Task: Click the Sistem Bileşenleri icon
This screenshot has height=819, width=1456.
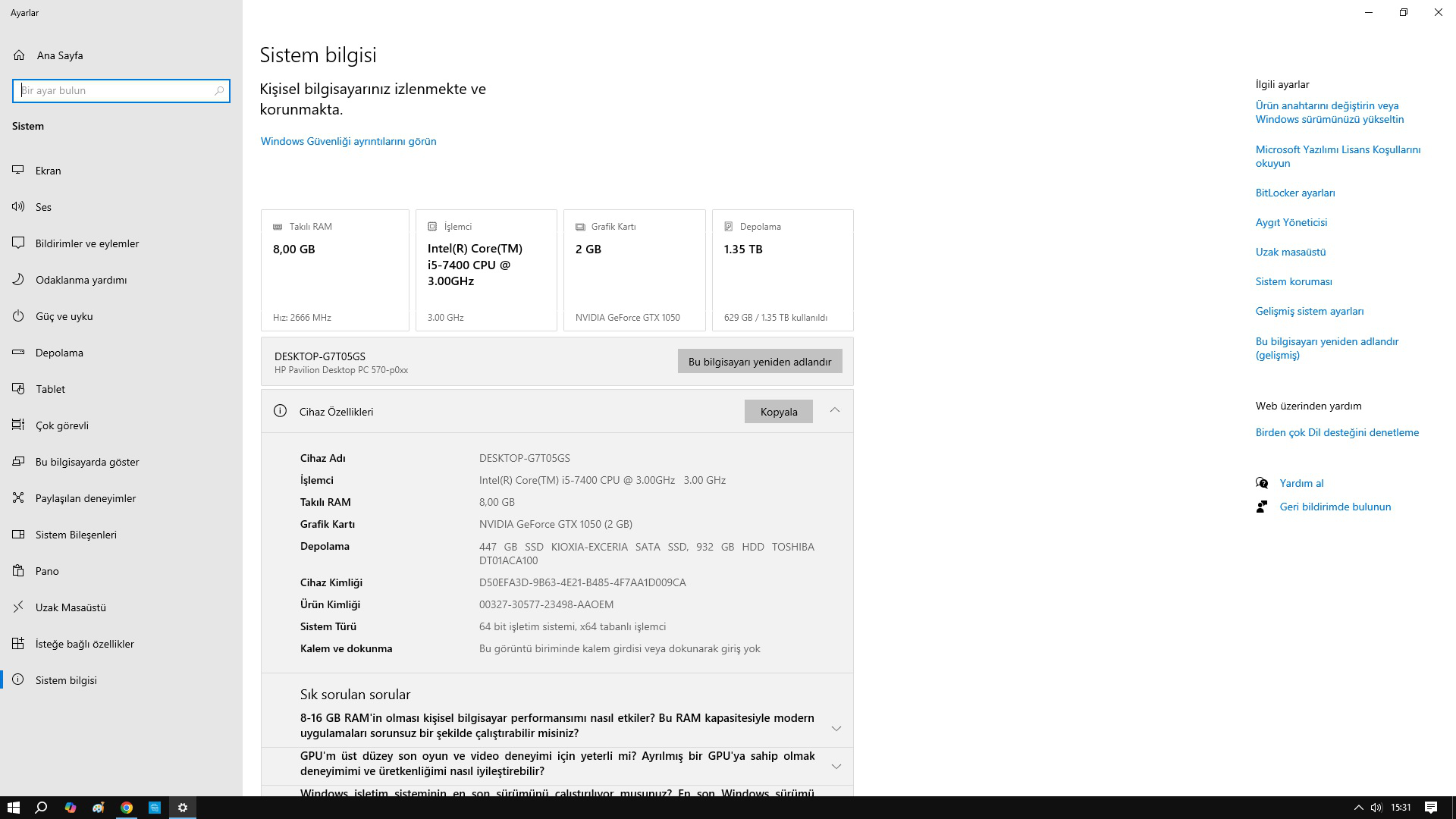Action: 18,534
